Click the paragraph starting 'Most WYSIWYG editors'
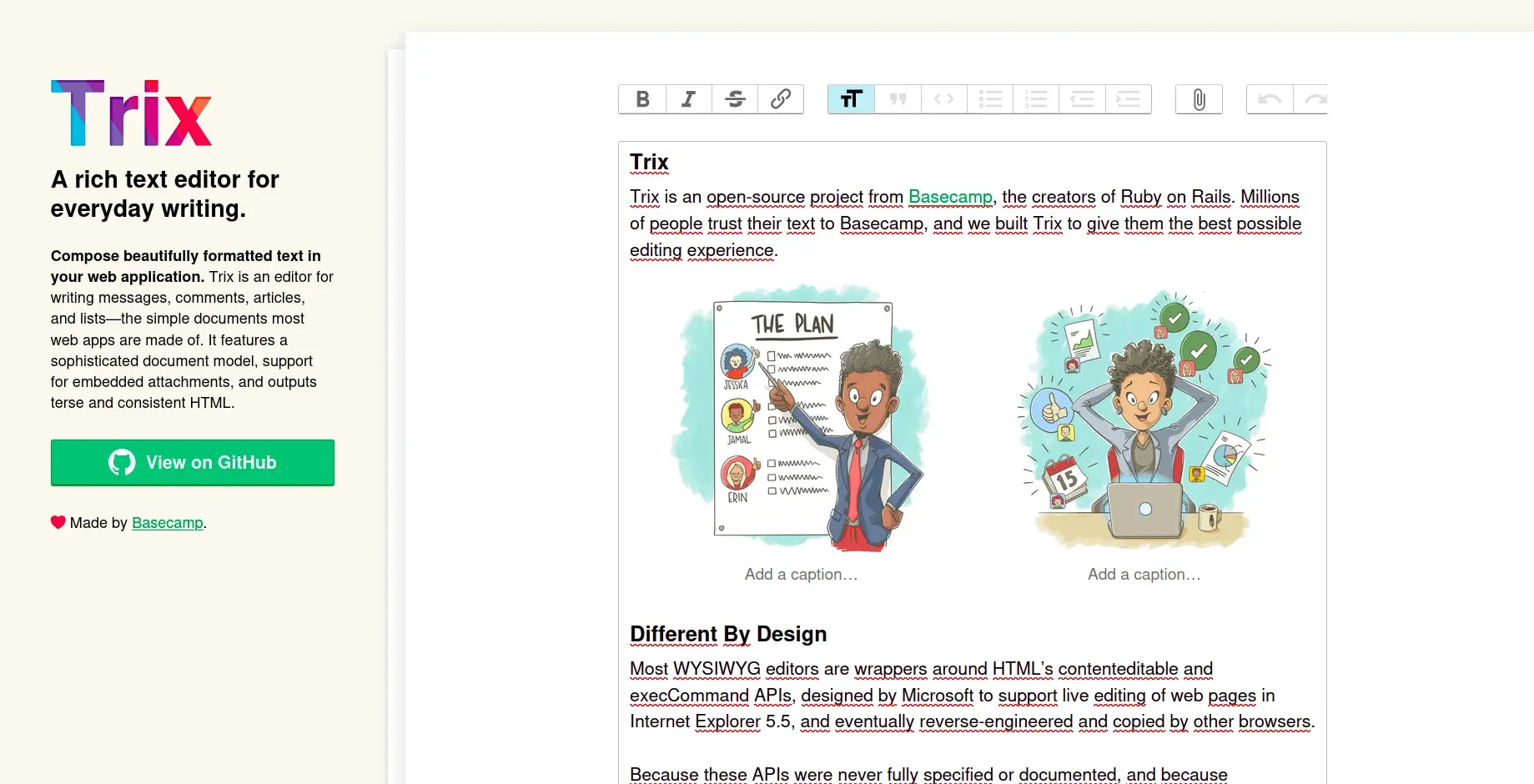The width and height of the screenshot is (1534, 784). click(x=972, y=695)
